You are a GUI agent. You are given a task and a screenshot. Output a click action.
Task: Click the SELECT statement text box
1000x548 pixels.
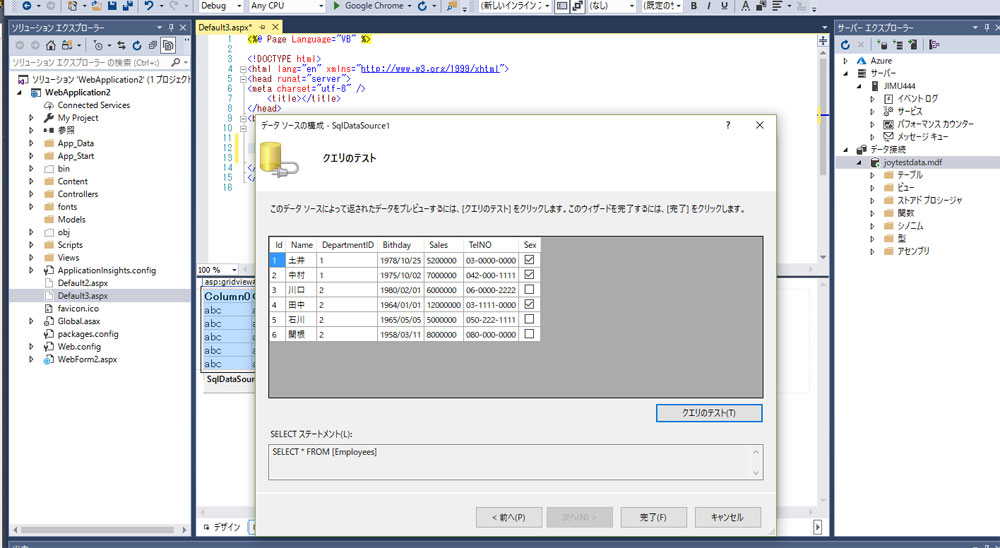[x=515, y=462]
